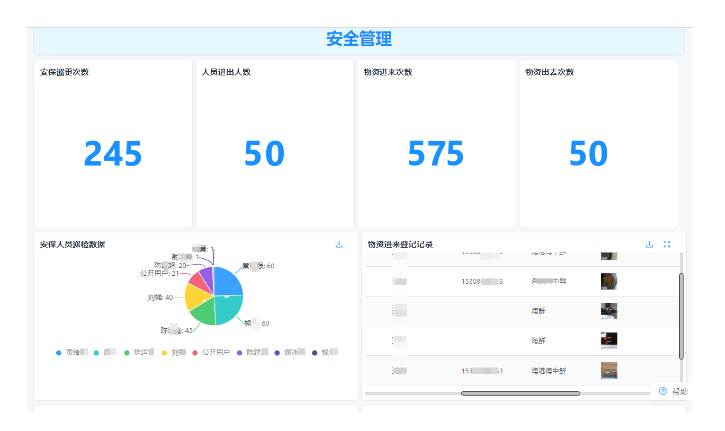
Task: Click the 245 value in 安保巡更次数 card
Action: click(x=113, y=154)
